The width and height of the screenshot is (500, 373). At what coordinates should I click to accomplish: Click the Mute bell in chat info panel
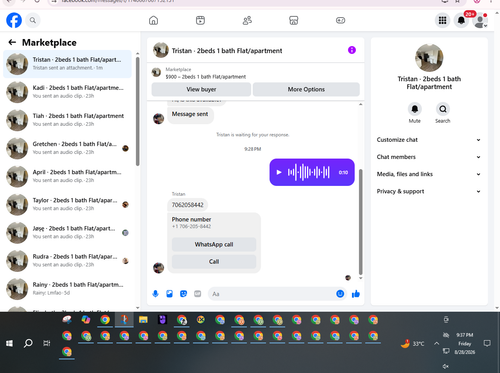click(415, 109)
